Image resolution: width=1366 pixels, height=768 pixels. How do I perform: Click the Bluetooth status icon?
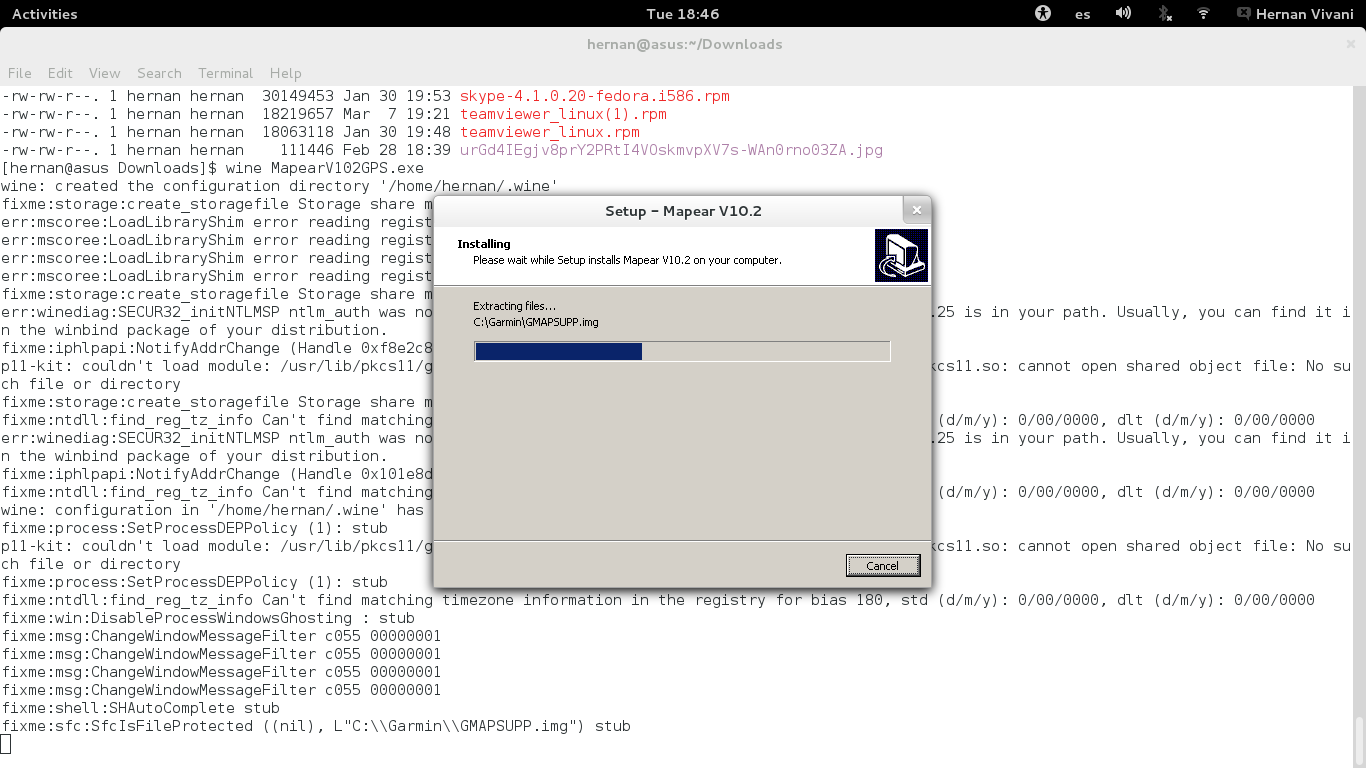pos(1164,14)
